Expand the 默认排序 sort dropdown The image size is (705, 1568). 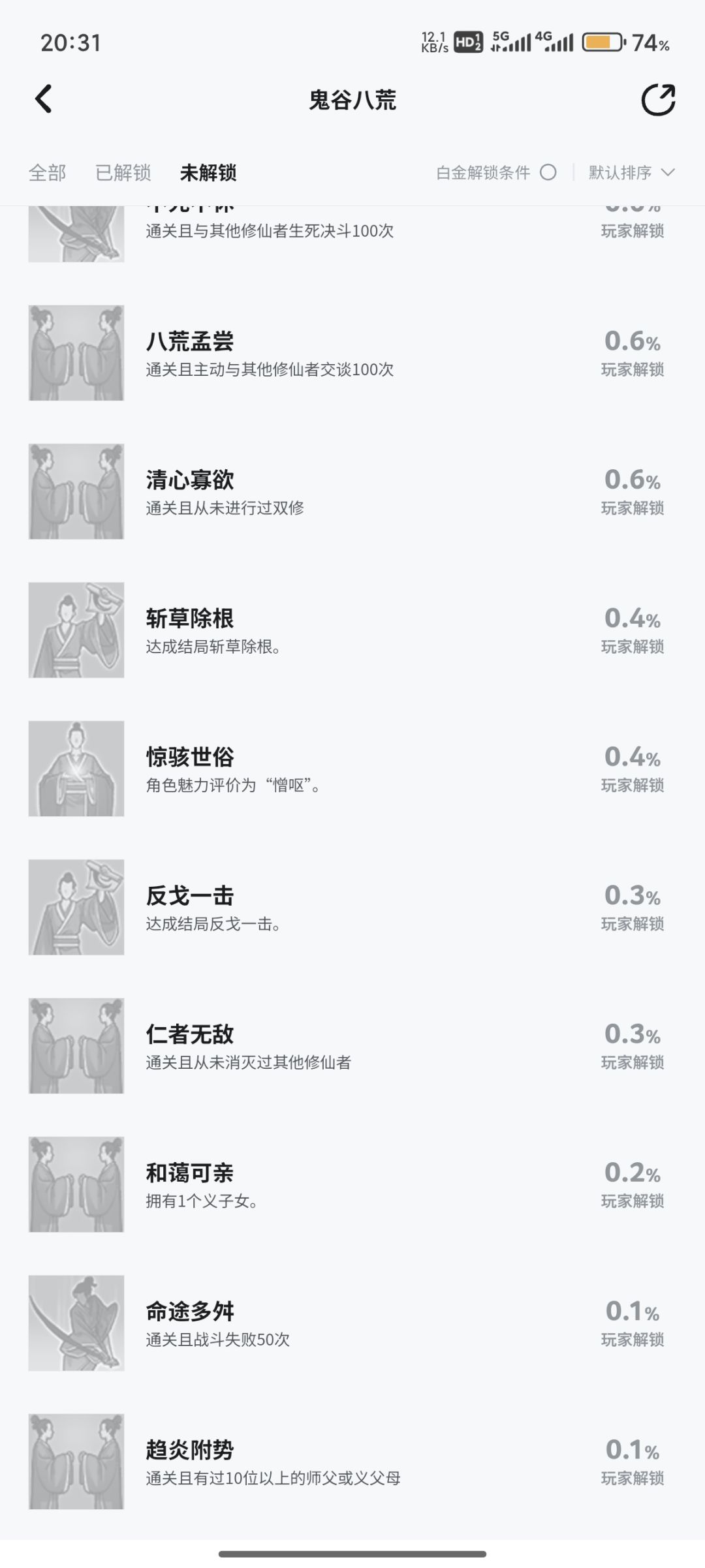631,172
